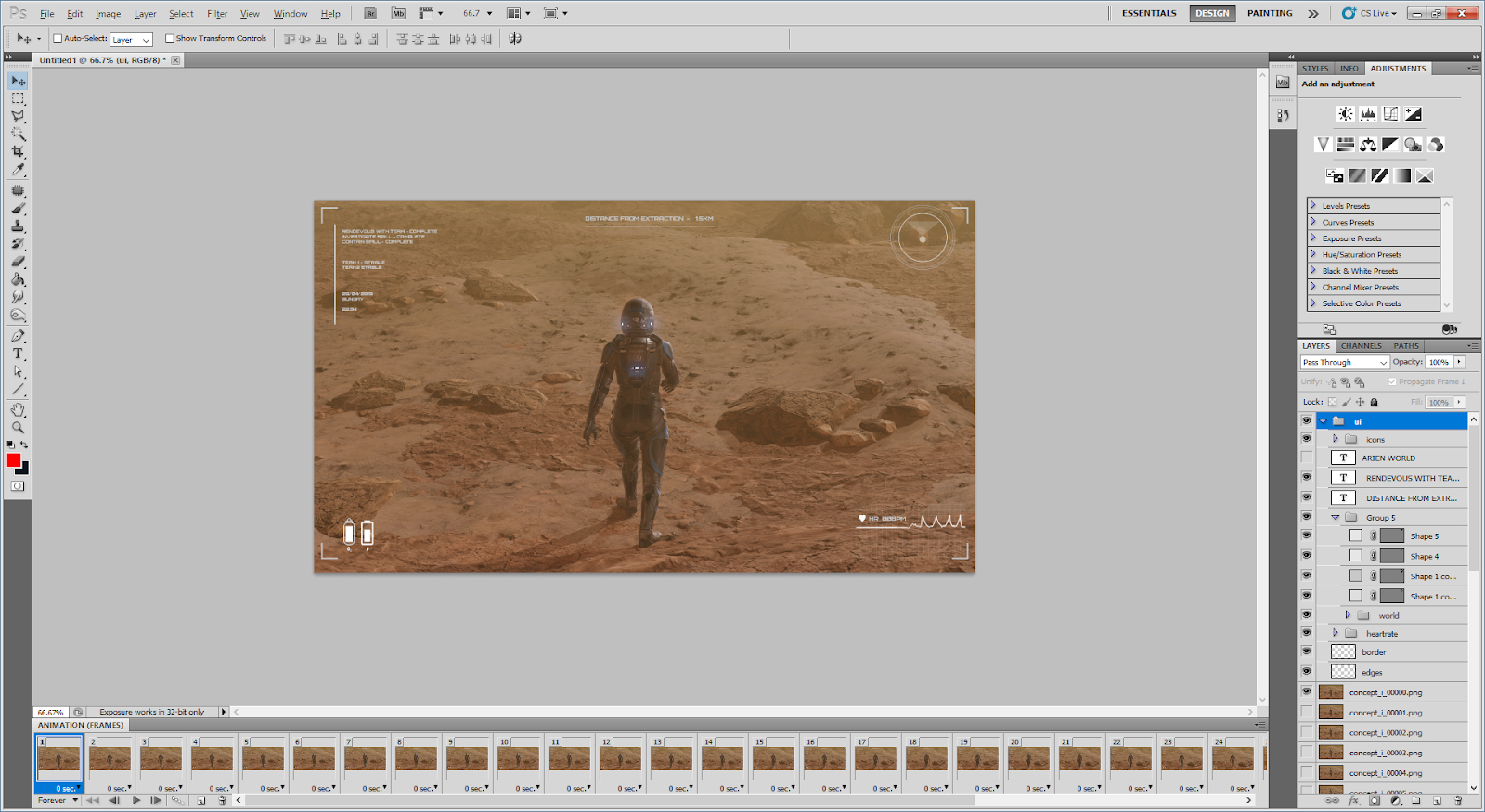Select the Eyedropper tool
Screen dimensions: 1485x812
pos(18,170)
